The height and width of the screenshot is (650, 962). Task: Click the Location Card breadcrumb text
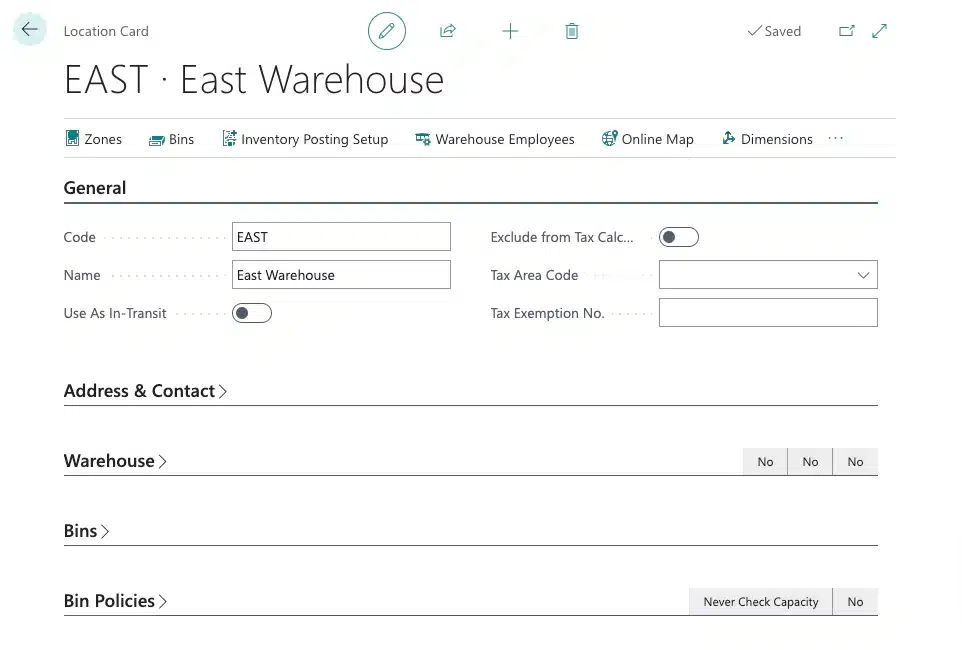[106, 31]
